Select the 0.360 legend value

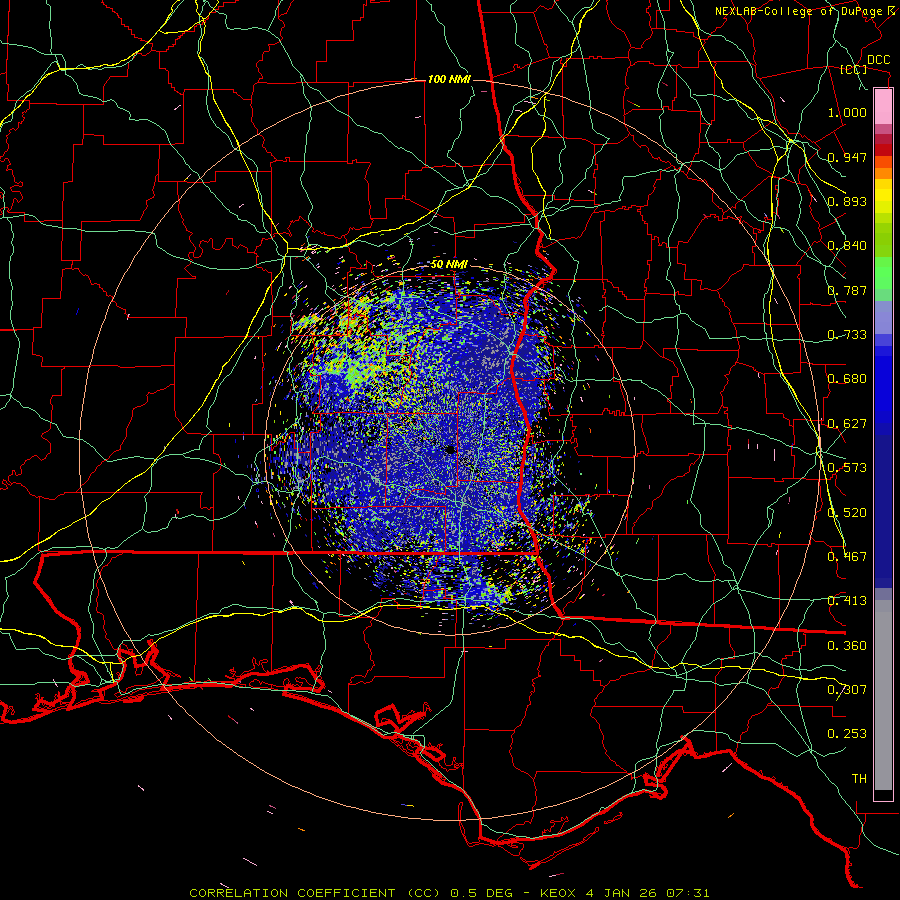847,646
